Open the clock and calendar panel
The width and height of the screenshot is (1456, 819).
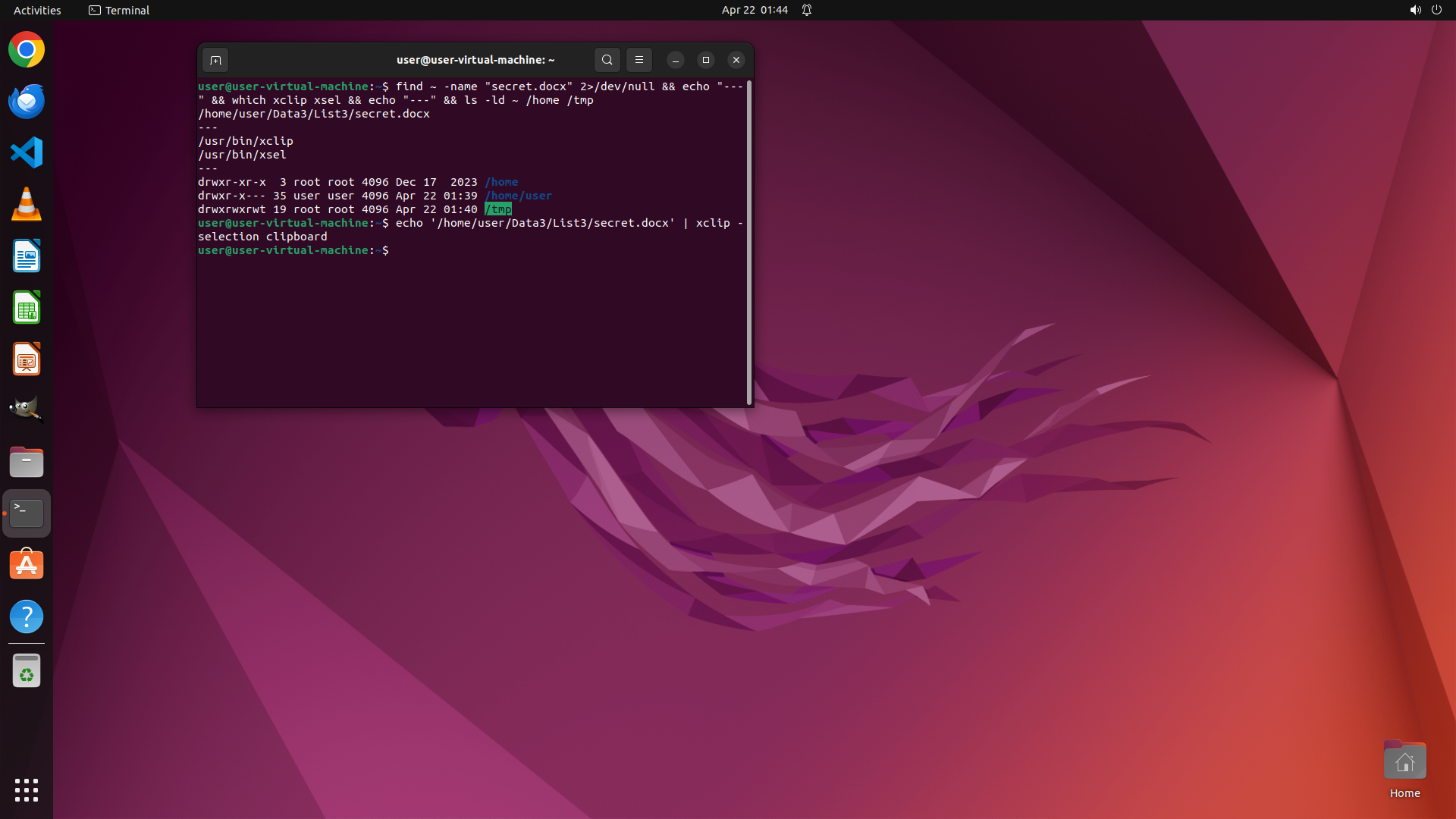754,10
